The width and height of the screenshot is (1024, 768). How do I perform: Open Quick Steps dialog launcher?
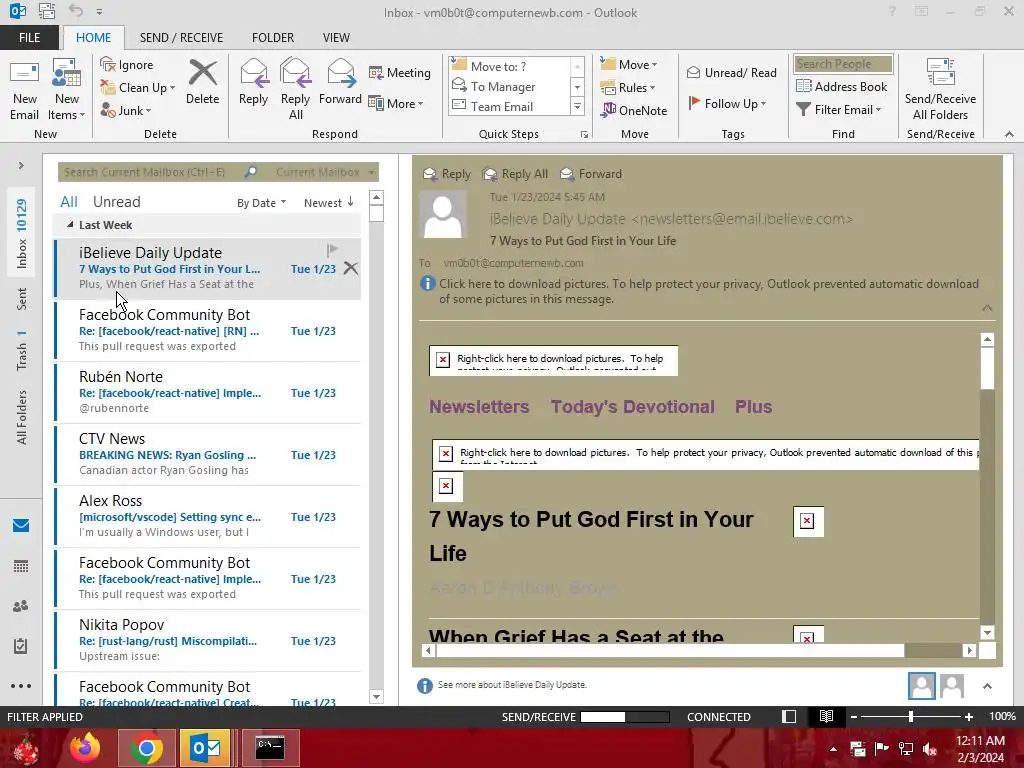pyautogui.click(x=584, y=135)
